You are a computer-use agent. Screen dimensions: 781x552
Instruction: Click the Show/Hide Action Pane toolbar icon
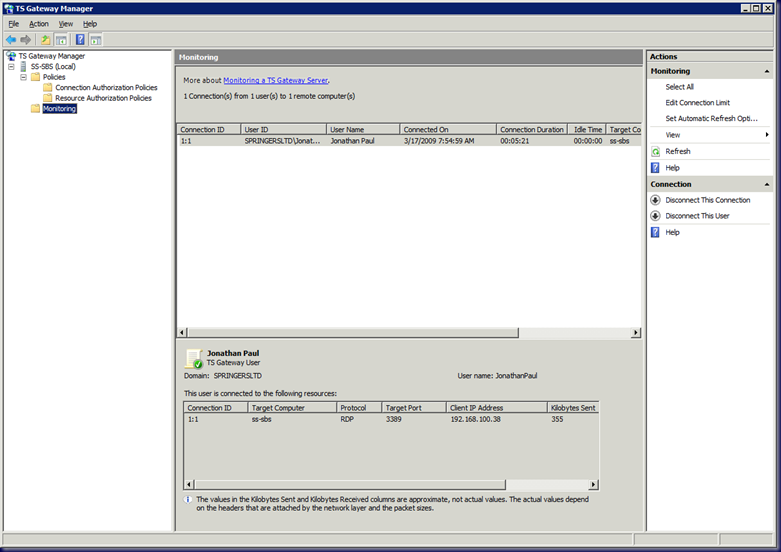96,39
